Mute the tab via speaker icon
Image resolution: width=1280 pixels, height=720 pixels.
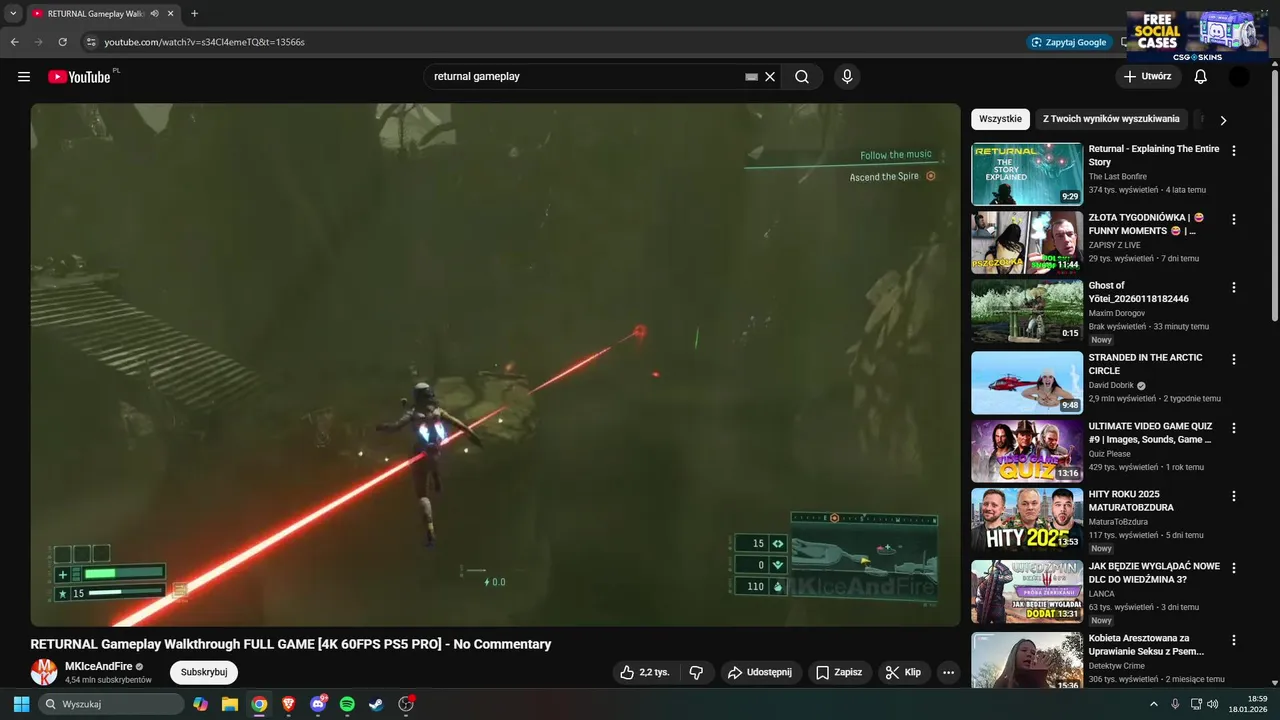(x=154, y=14)
